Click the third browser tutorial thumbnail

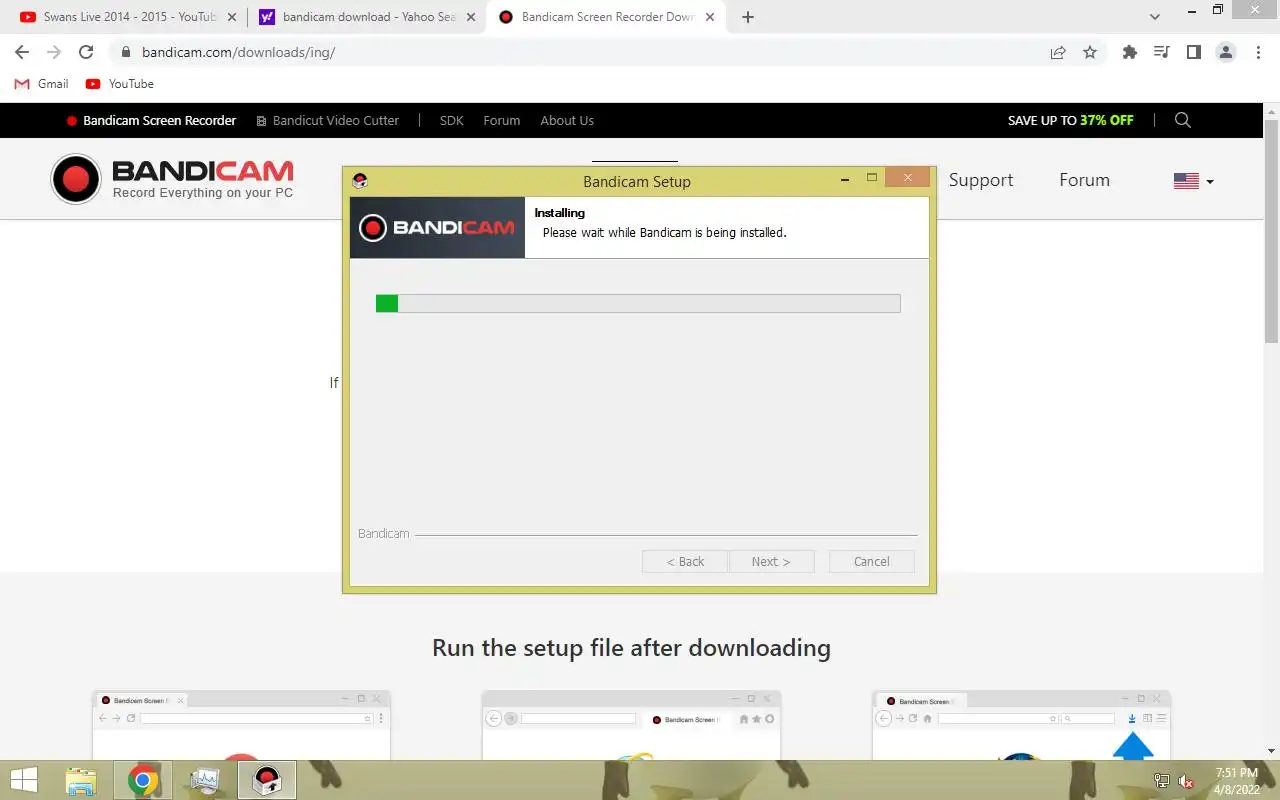pyautogui.click(x=1021, y=725)
